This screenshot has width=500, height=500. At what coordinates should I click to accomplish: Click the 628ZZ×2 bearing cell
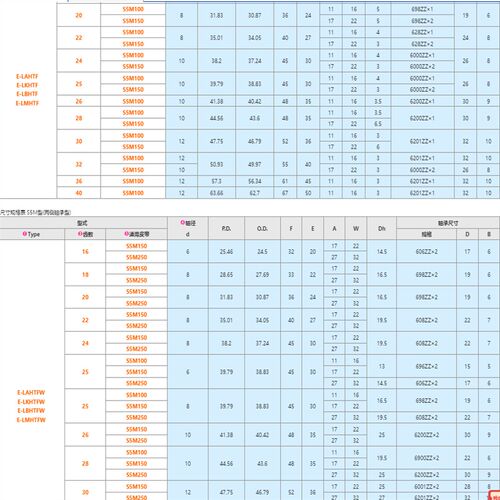click(422, 44)
